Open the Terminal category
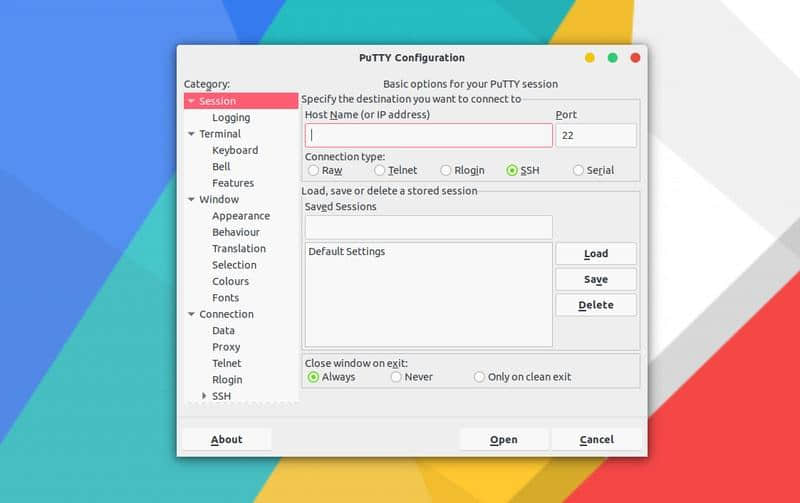The width and height of the screenshot is (800, 503). pyautogui.click(x=220, y=134)
